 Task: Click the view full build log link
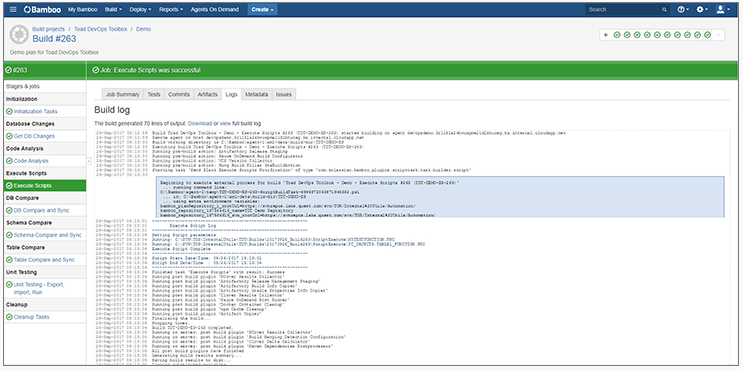[225, 123]
